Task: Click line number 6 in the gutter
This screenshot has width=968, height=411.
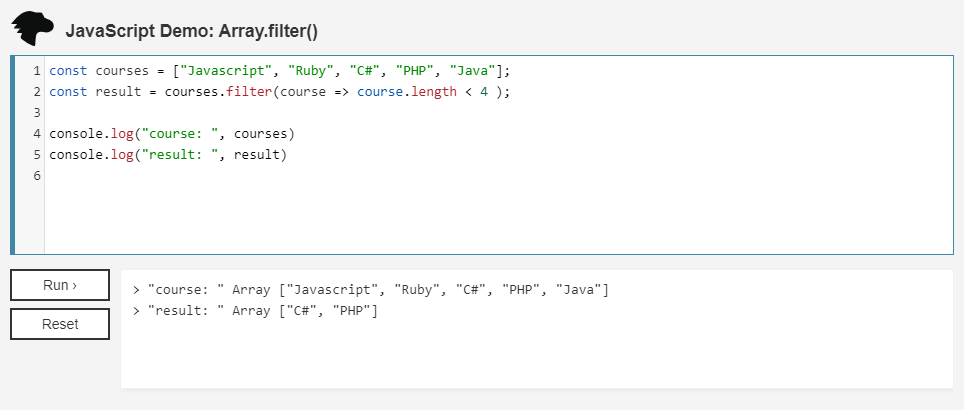Action: pyautogui.click(x=36, y=176)
